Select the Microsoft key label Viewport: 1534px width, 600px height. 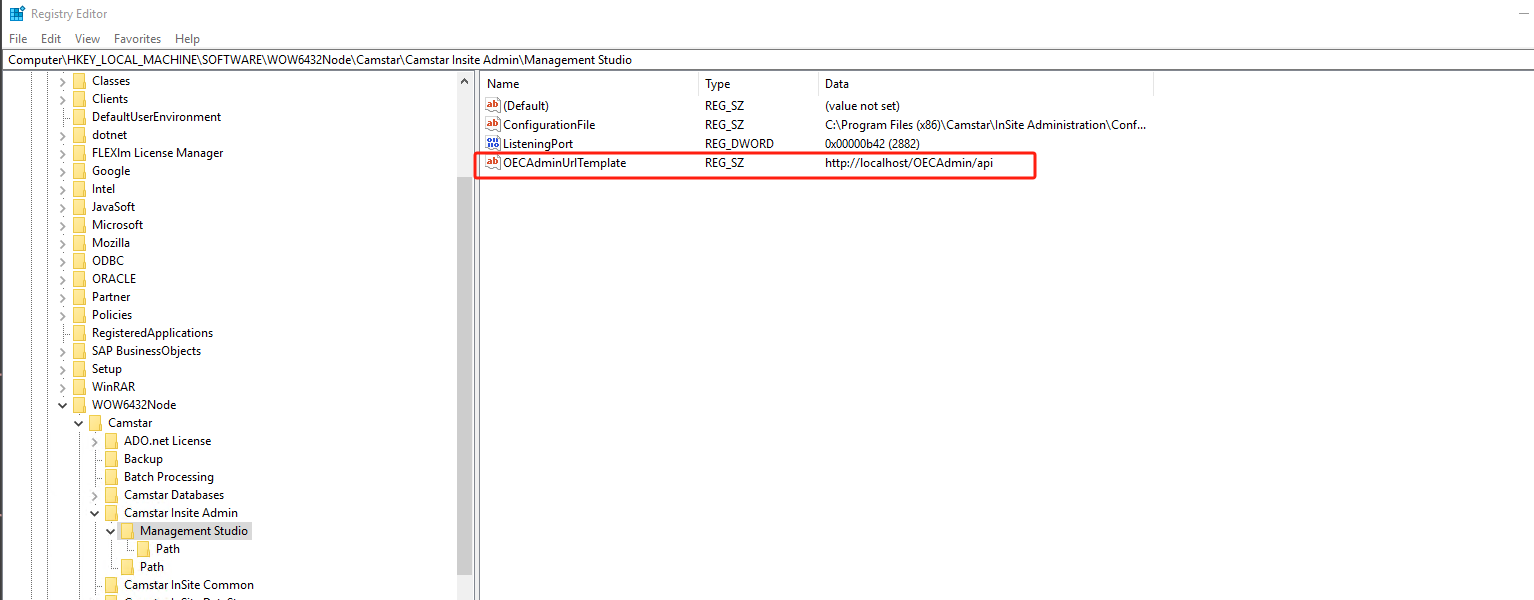click(118, 225)
